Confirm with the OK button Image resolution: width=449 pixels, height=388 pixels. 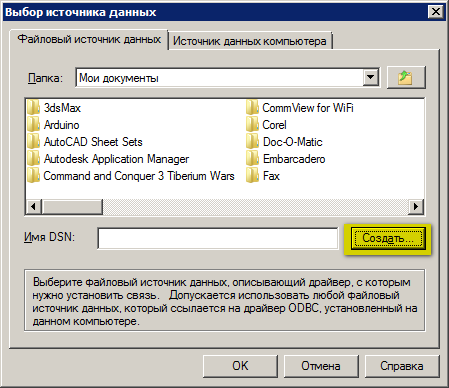(x=240, y=366)
